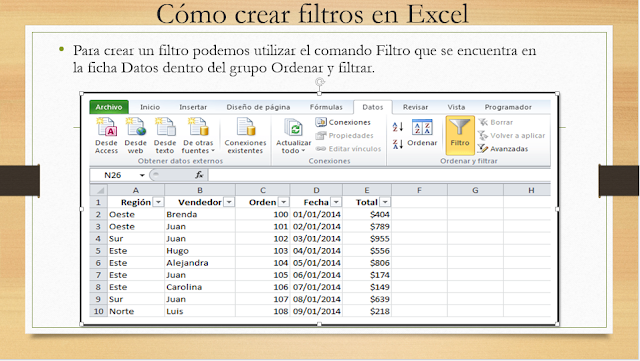Click cell with date 01/01/2014
This screenshot has width=640, height=361.
click(316, 214)
